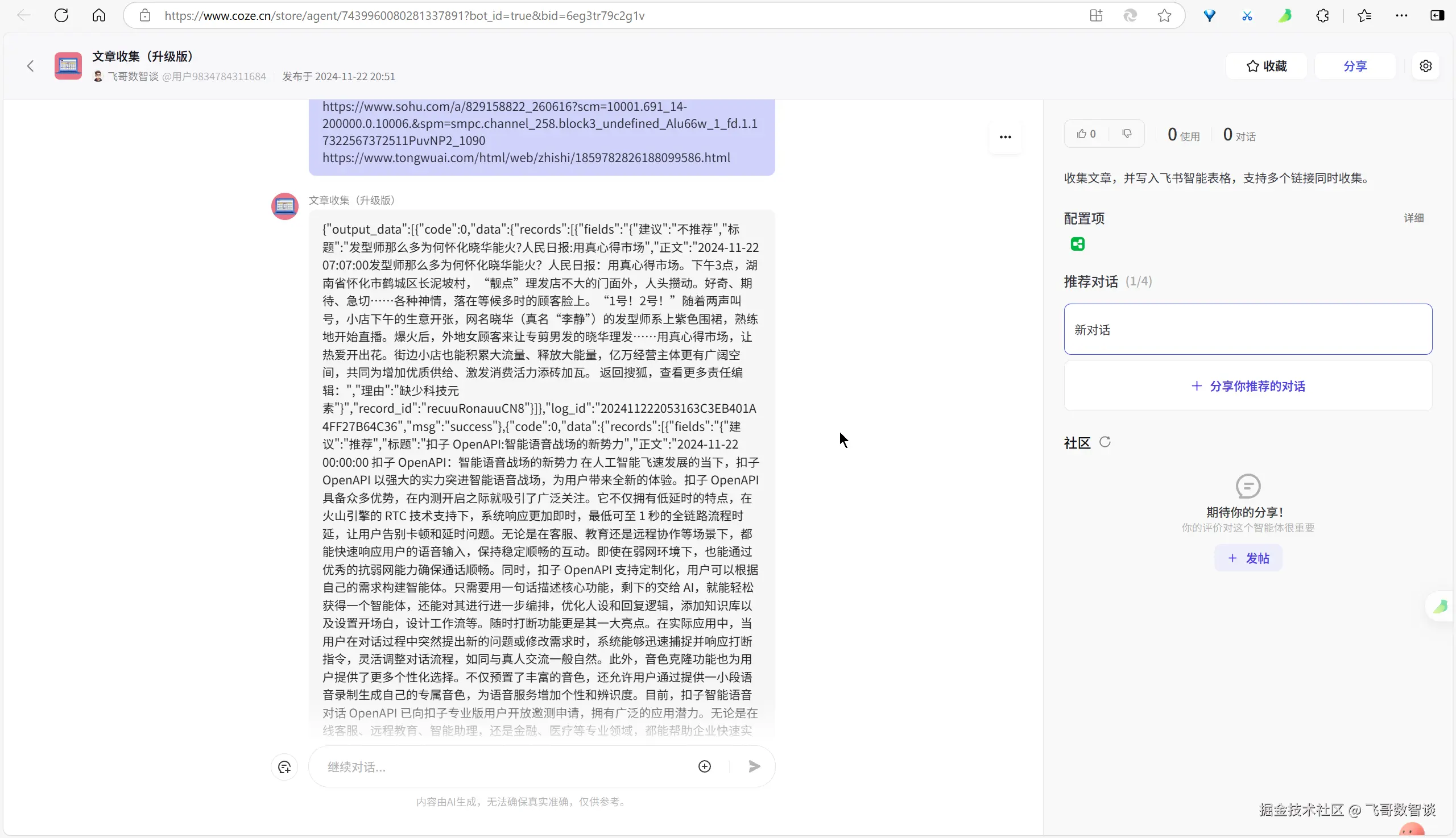This screenshot has height=838, width=1456.
Task: Click 分享你推荐的对话 button
Action: (x=1248, y=386)
